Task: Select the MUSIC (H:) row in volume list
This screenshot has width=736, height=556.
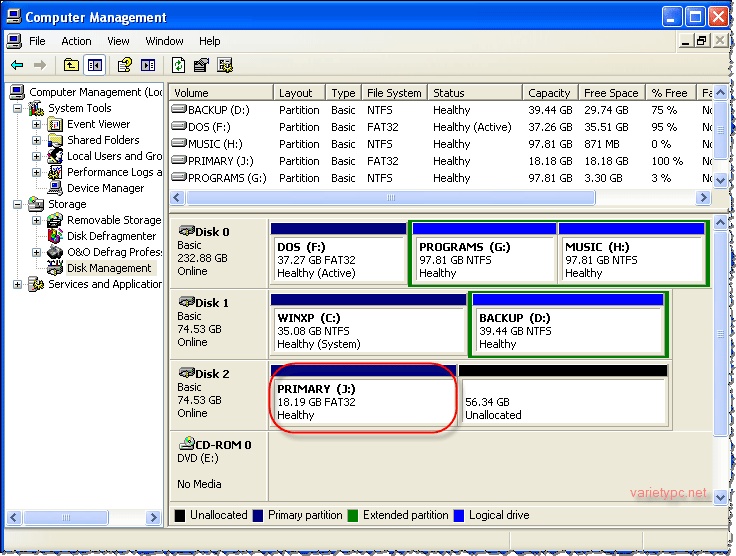Action: point(440,144)
